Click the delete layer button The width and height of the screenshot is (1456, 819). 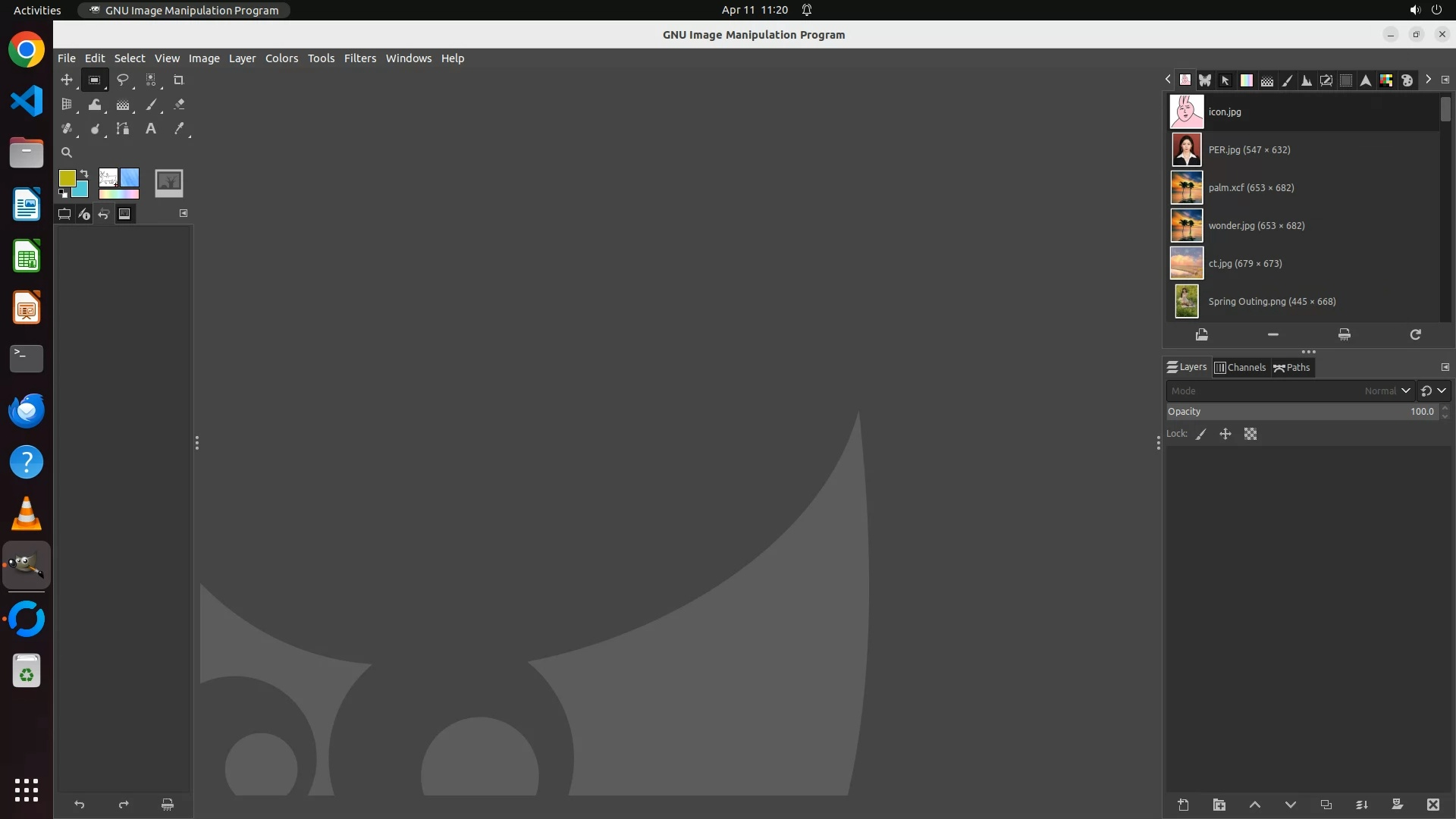pos(1432,805)
